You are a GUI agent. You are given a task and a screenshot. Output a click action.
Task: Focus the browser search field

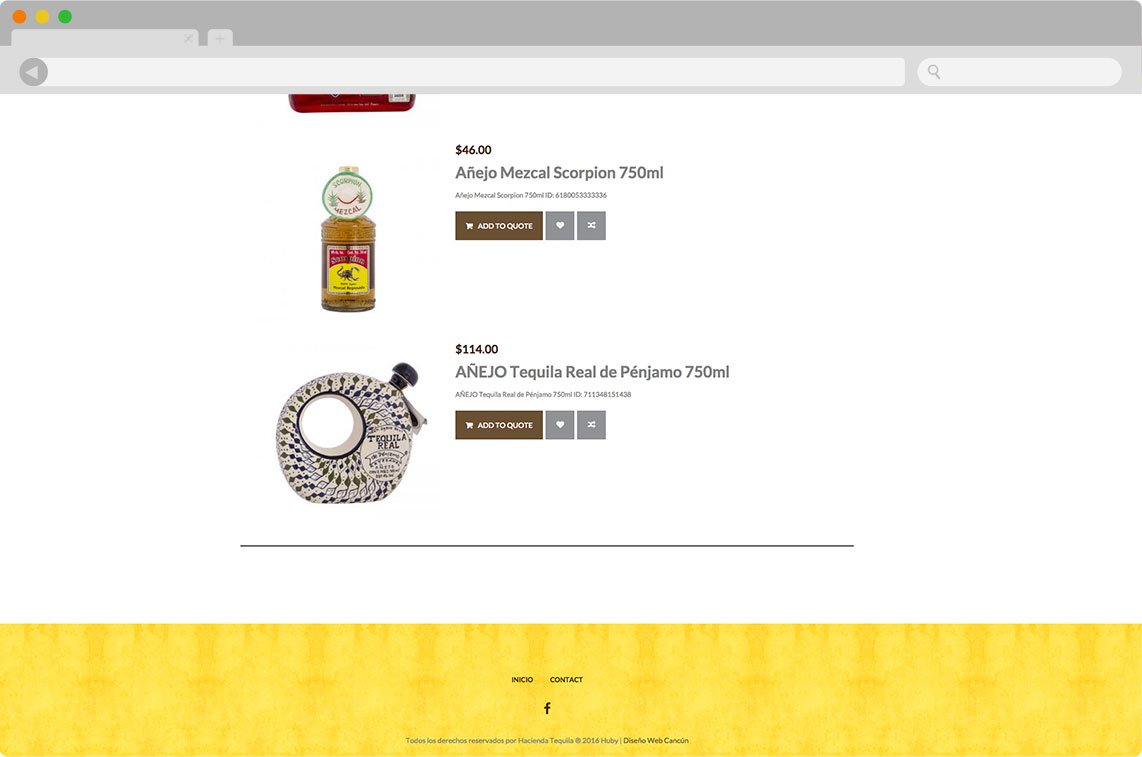[1019, 72]
